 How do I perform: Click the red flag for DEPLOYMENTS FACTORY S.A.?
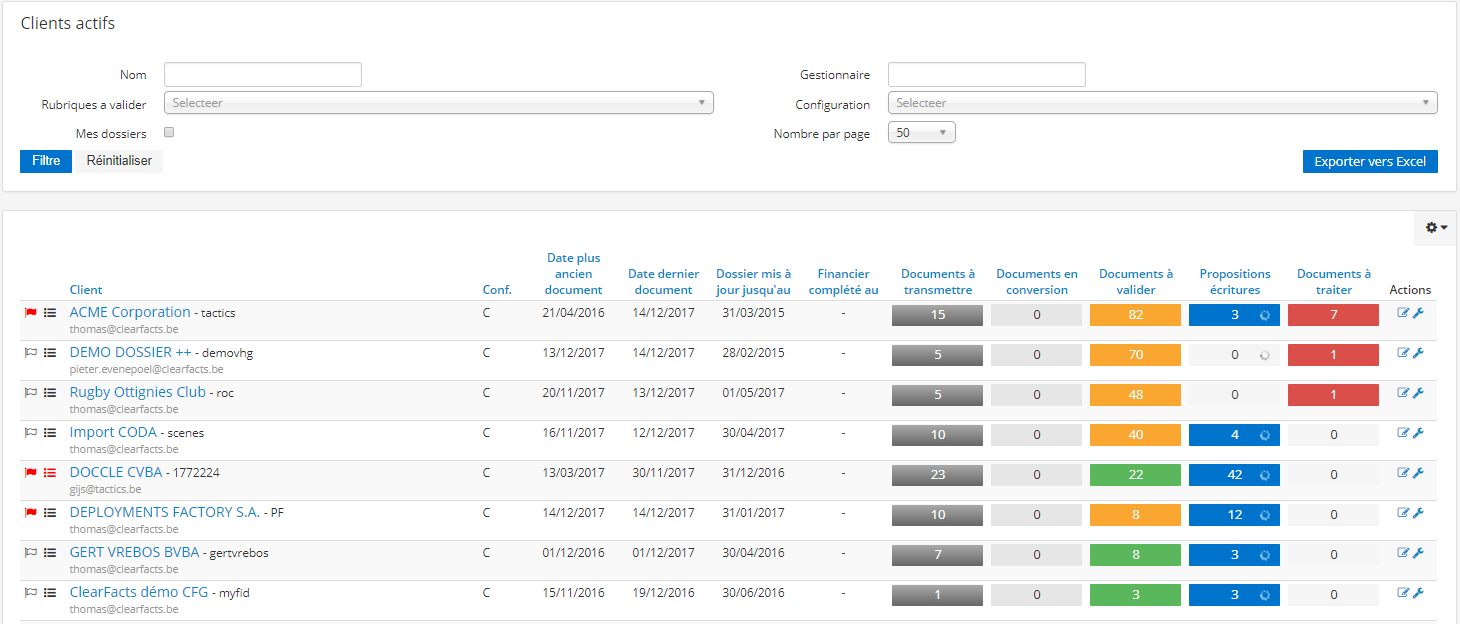coord(31,513)
